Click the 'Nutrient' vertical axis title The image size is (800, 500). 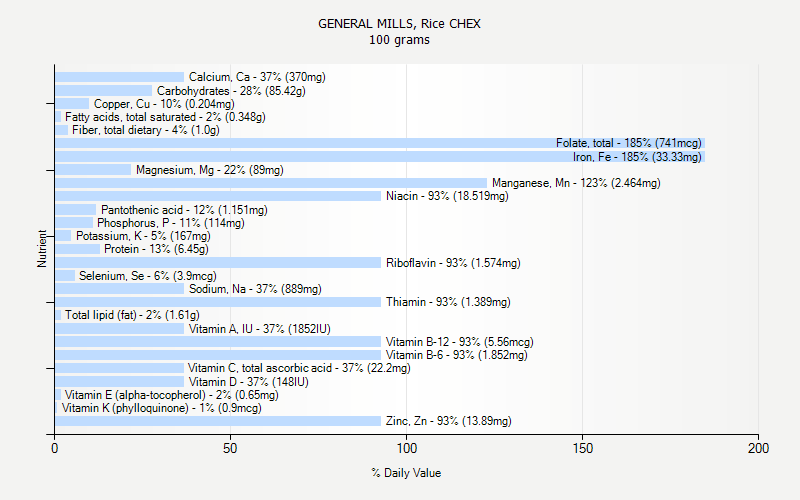[42, 248]
